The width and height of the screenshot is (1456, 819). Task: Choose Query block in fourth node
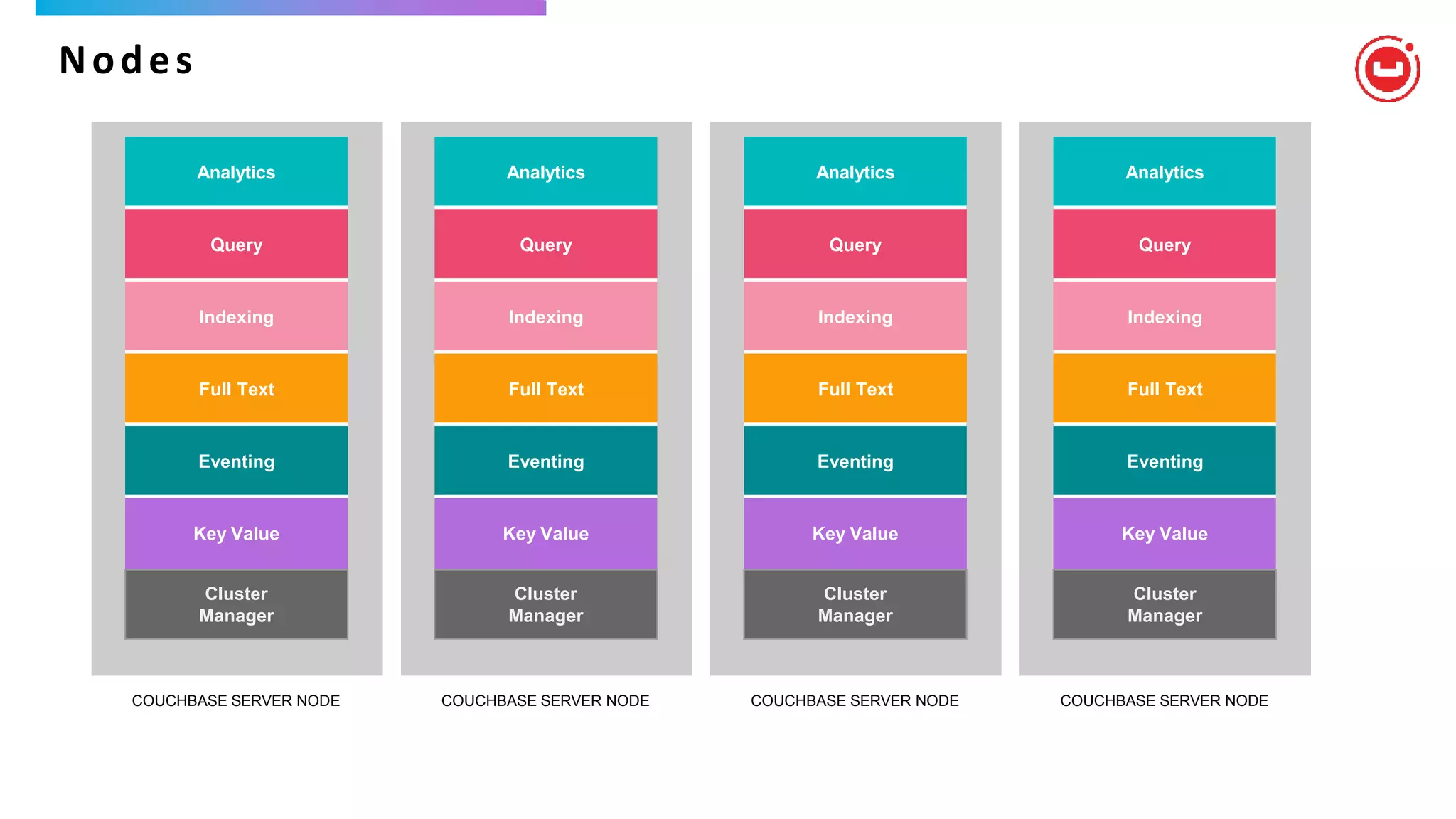(x=1165, y=244)
